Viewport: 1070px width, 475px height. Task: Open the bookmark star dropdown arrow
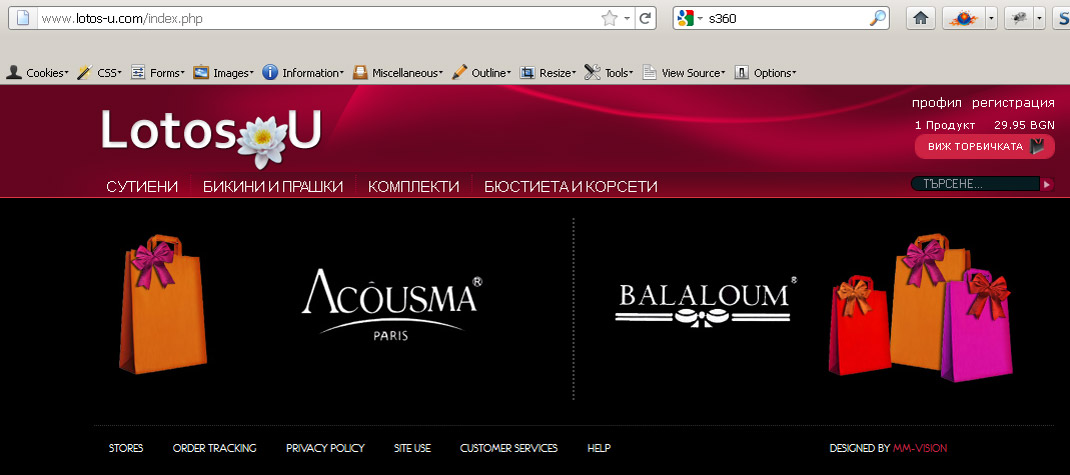[x=626, y=19]
